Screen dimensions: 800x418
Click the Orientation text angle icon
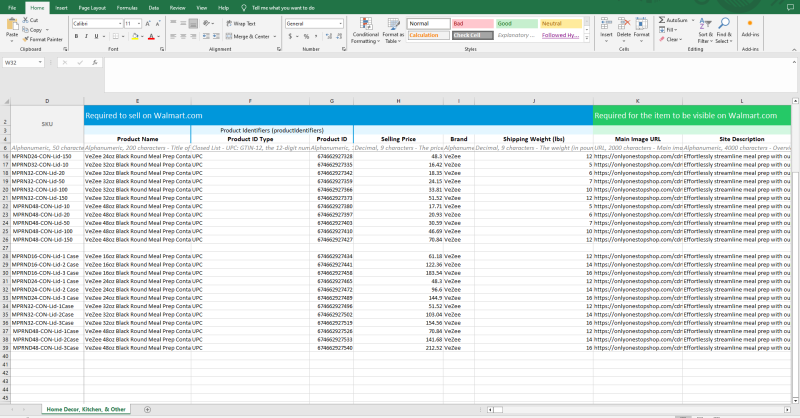point(207,23)
